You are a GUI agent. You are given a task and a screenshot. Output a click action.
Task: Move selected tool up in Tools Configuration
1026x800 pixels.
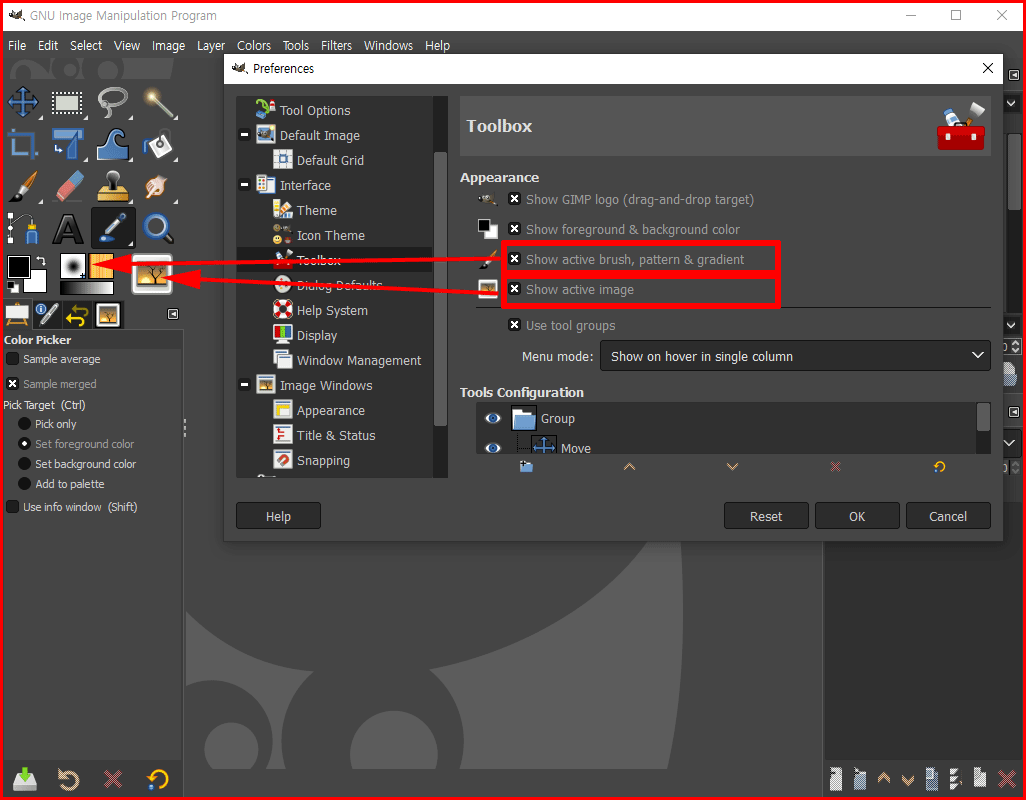[x=629, y=466]
